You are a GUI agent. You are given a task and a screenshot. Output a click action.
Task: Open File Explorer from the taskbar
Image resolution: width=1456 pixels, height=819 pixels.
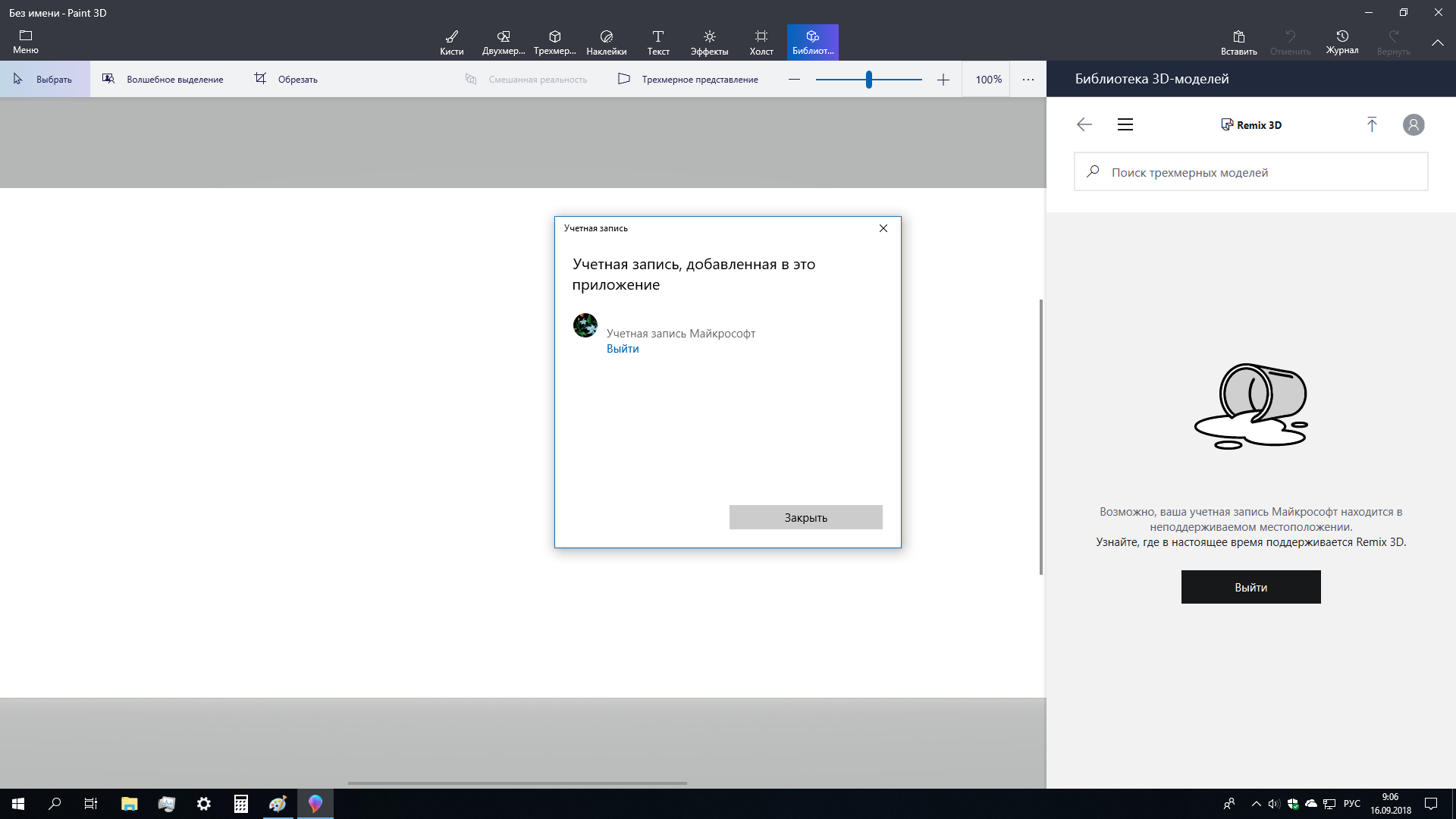point(129,804)
